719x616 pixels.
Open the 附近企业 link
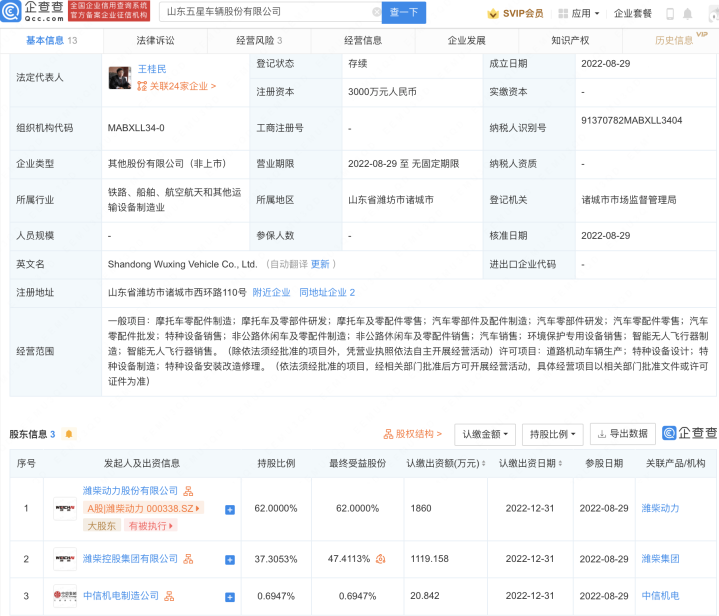click(x=271, y=293)
